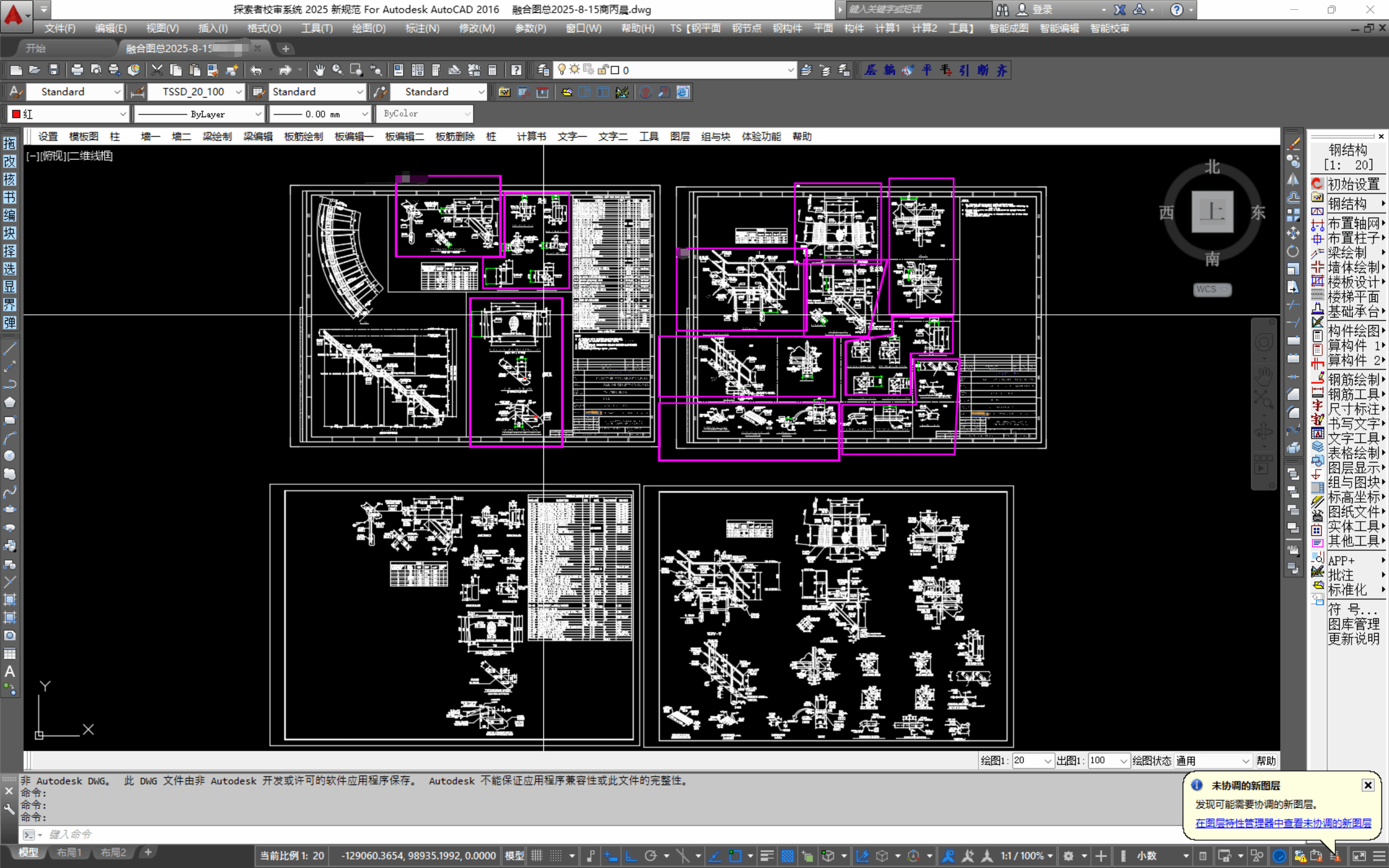Switch to the 布局1 layout tab

pos(69,852)
